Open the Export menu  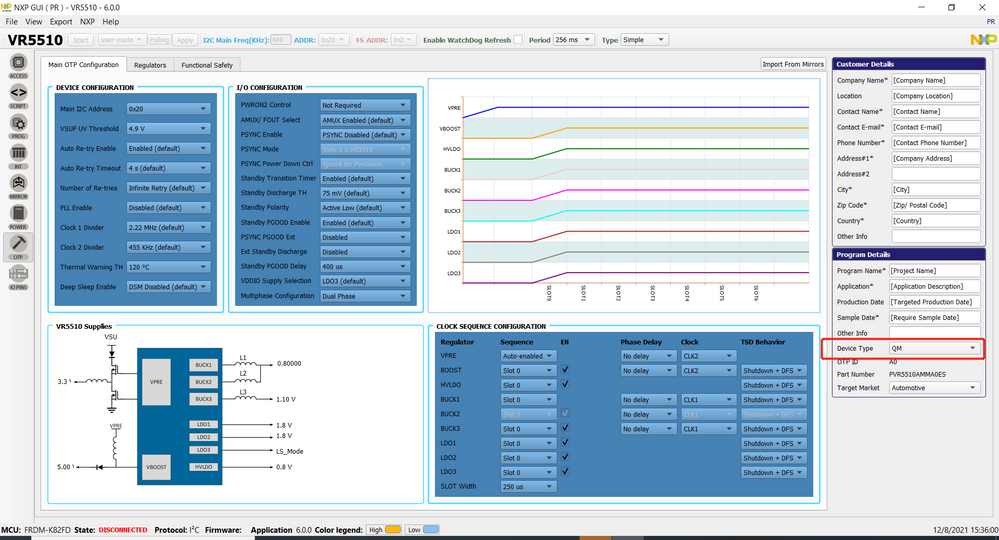coord(60,21)
